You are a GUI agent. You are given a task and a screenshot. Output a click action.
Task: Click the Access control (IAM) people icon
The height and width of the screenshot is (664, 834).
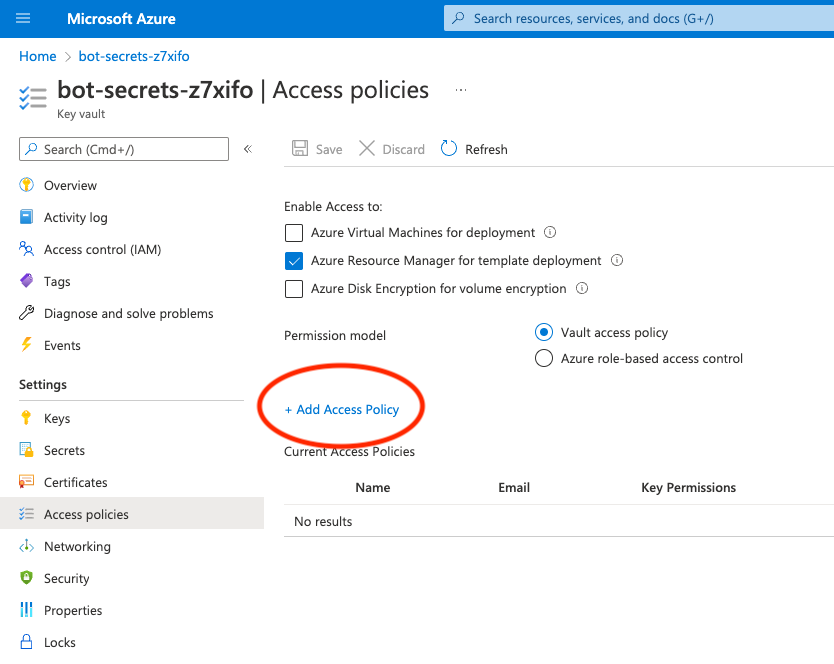tap(26, 249)
